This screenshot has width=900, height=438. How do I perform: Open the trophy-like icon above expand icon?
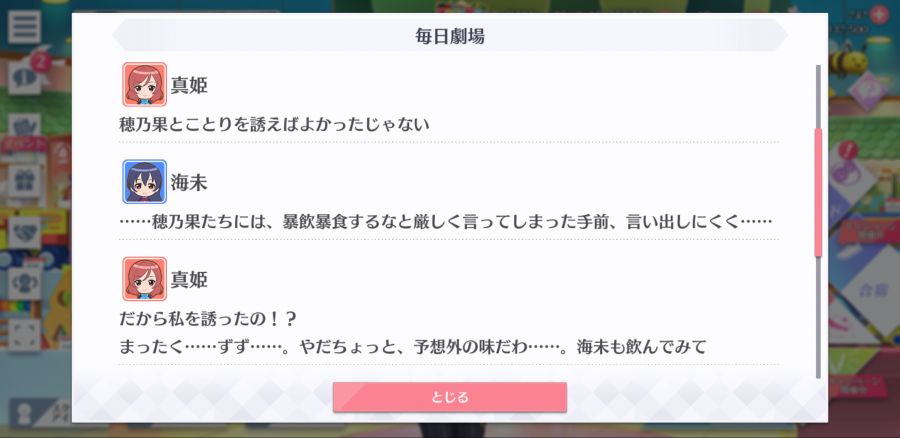coord(24,284)
